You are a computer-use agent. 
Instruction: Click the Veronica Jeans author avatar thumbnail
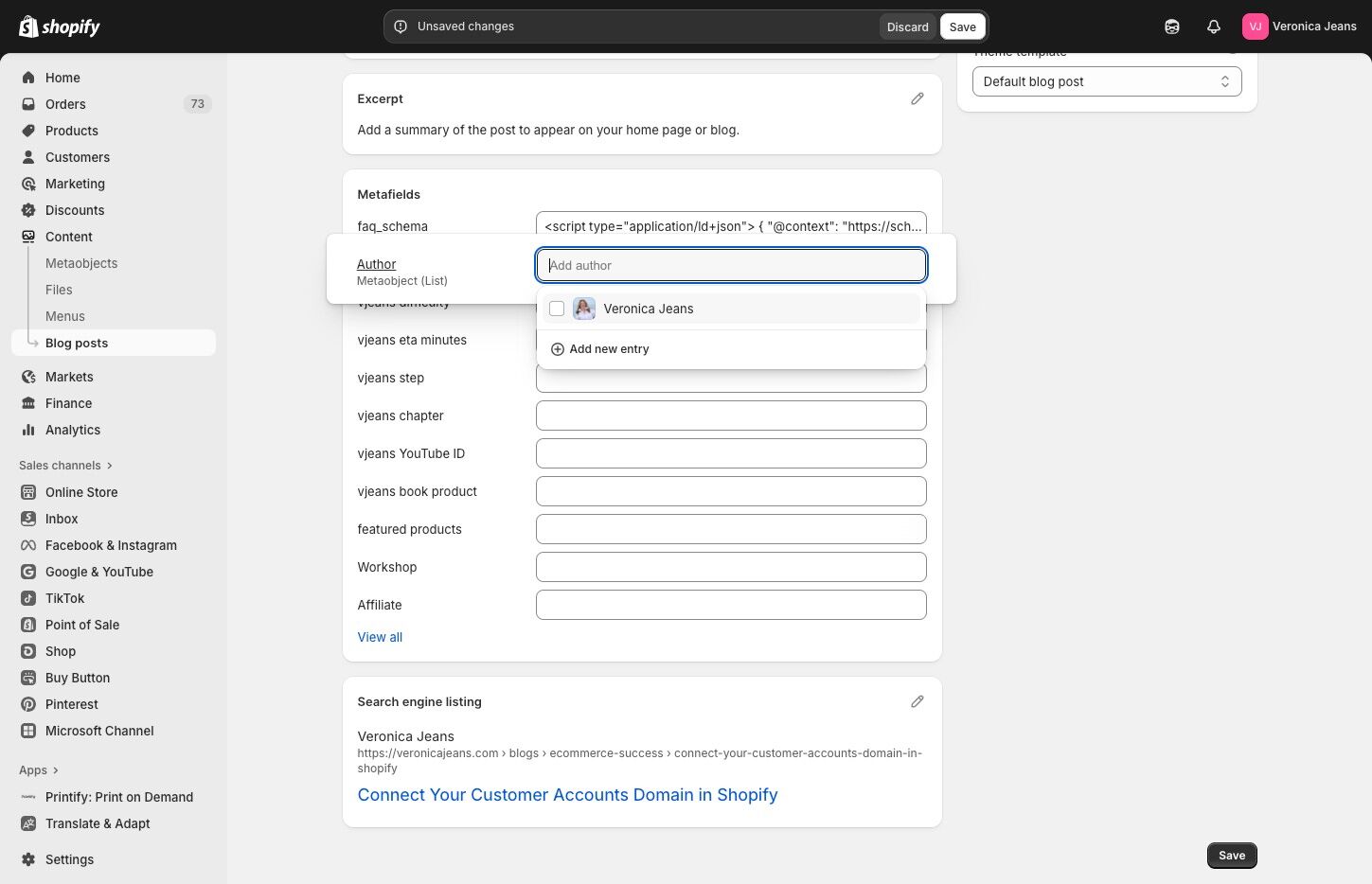584,309
